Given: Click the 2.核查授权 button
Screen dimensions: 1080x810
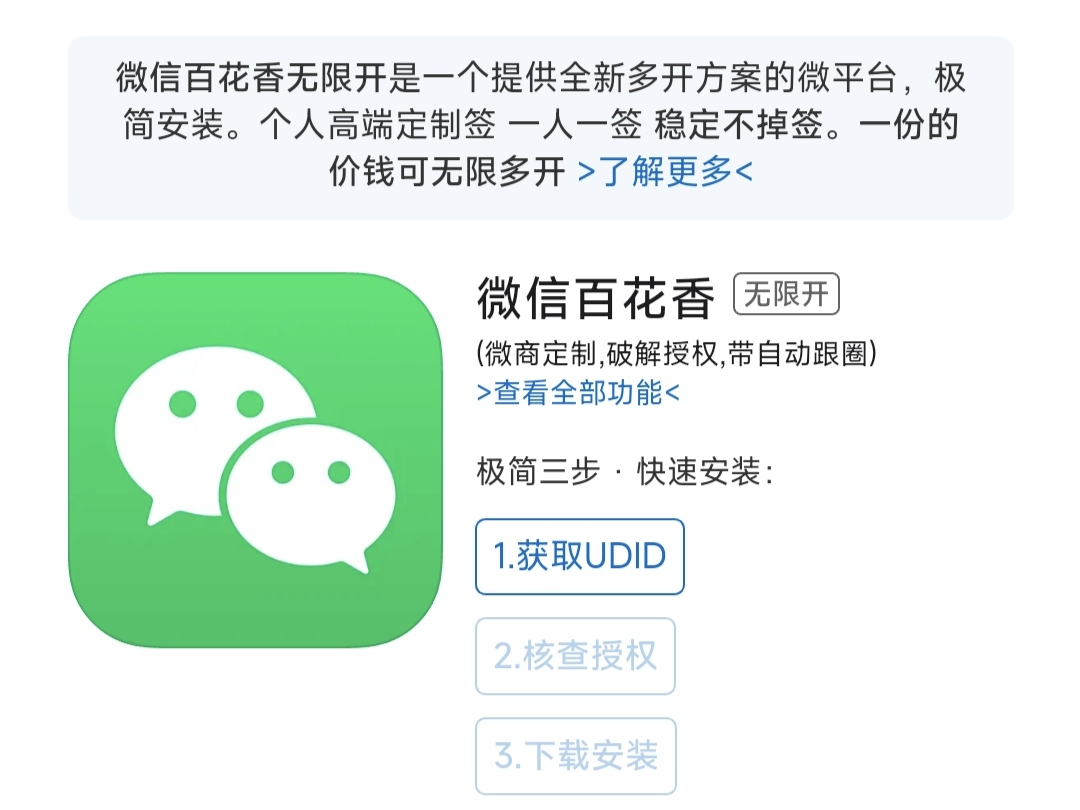Looking at the screenshot, I should pyautogui.click(x=575, y=656).
